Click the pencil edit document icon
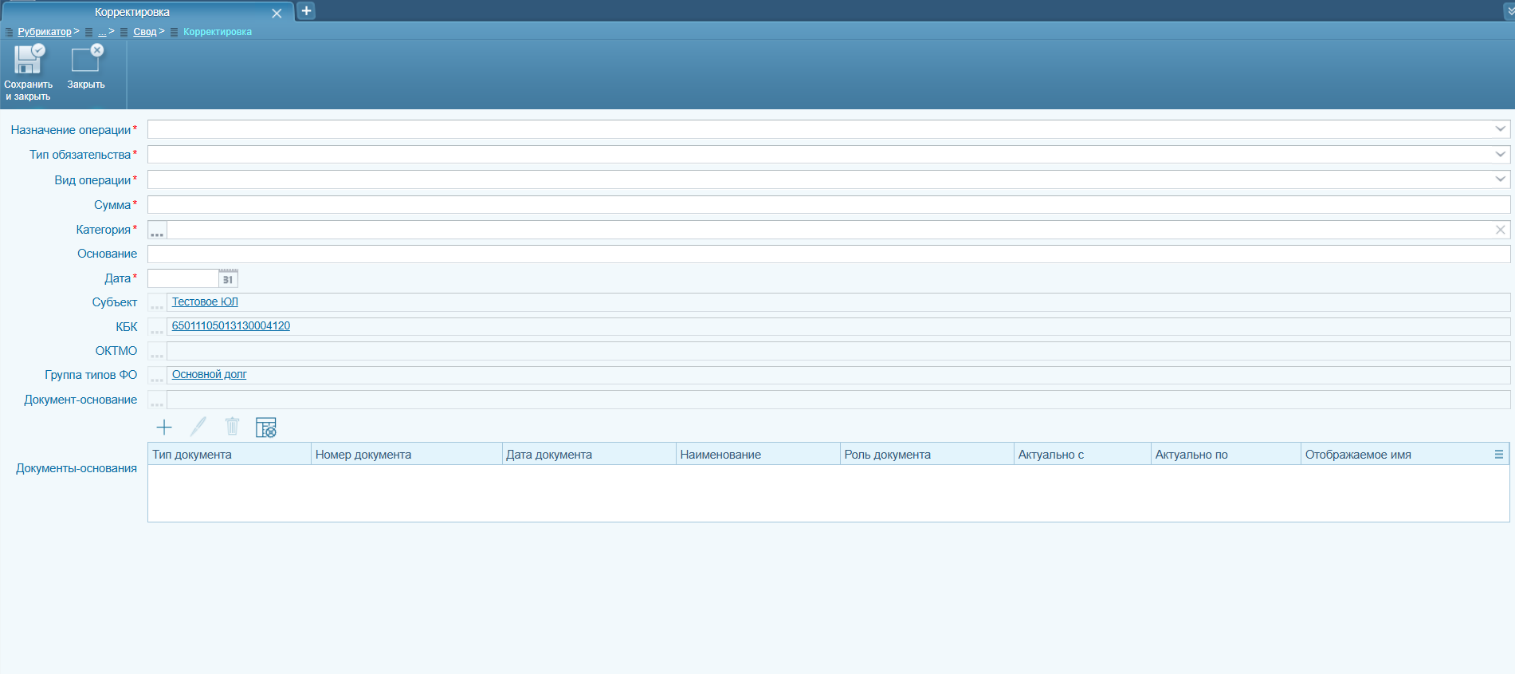Image resolution: width=1515 pixels, height=674 pixels. (x=198, y=427)
